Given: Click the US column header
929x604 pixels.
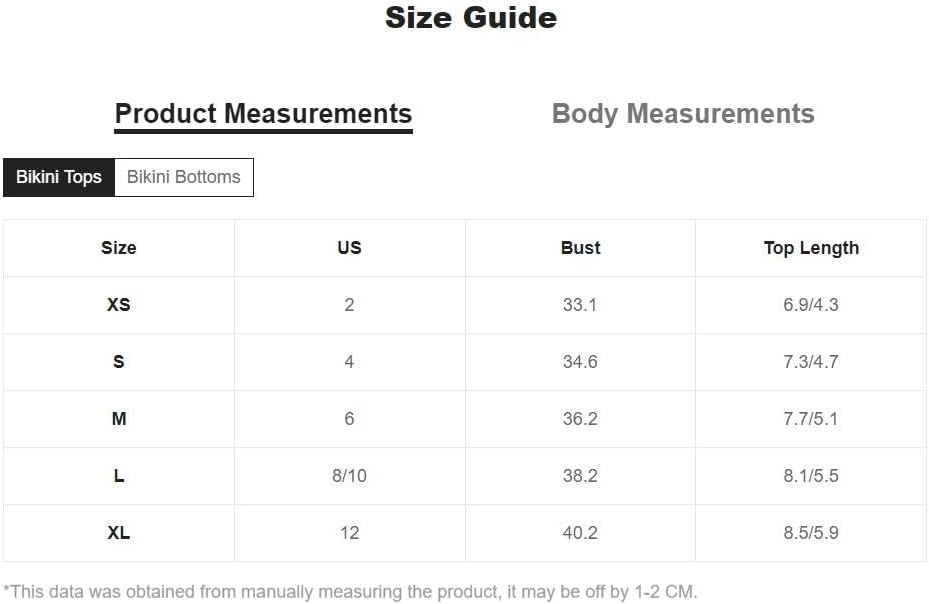Looking at the screenshot, I should coord(350,248).
